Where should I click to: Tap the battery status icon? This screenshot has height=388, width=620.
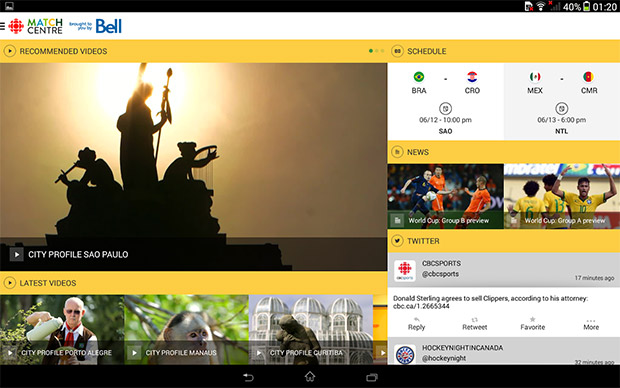586,6
